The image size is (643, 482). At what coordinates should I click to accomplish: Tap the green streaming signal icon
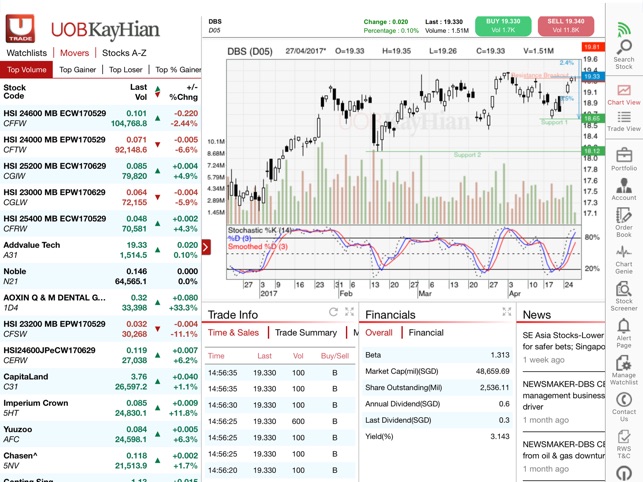[624, 29]
